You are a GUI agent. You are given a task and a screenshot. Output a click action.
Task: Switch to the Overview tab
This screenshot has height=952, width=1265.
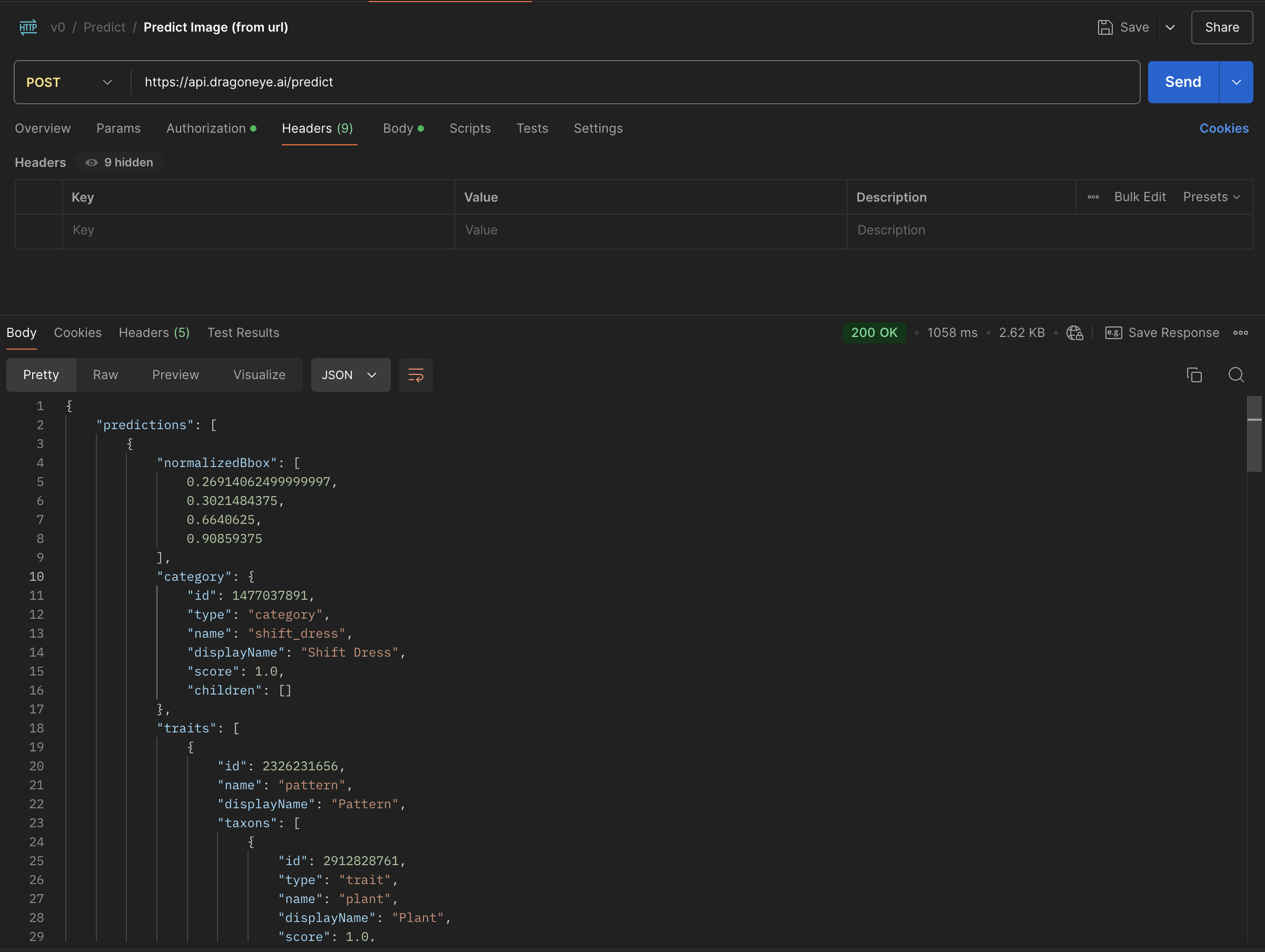click(43, 128)
